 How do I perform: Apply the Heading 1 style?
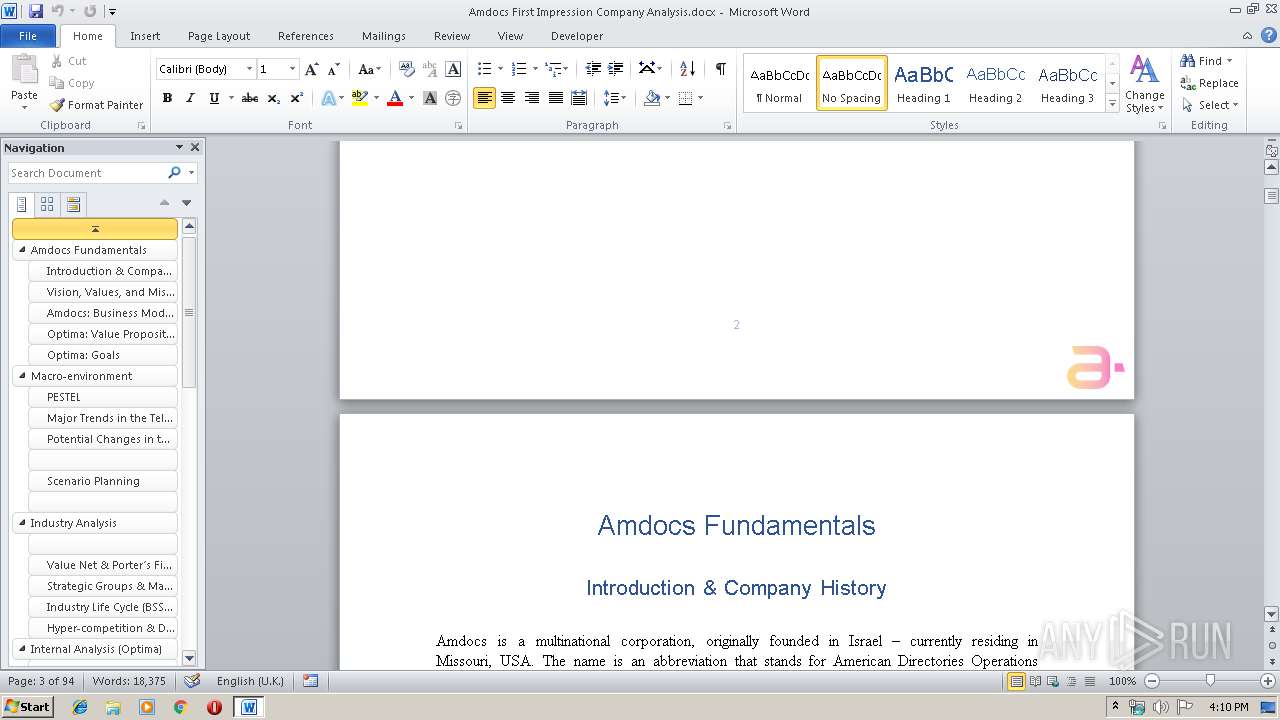(x=923, y=83)
